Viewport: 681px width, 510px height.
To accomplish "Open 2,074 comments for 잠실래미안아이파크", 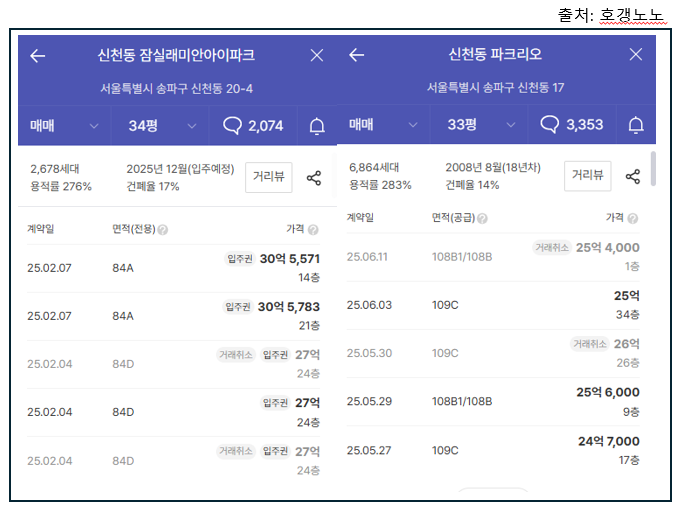I will point(253,126).
